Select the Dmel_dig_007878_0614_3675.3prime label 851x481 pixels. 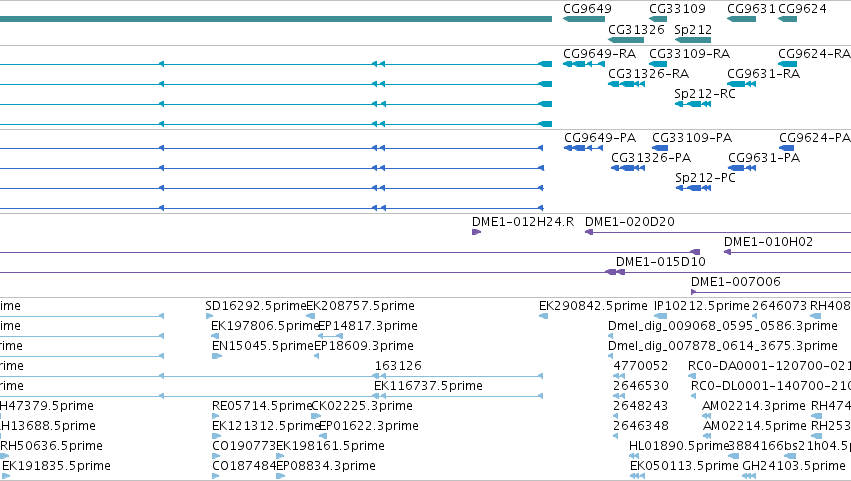tap(723, 346)
